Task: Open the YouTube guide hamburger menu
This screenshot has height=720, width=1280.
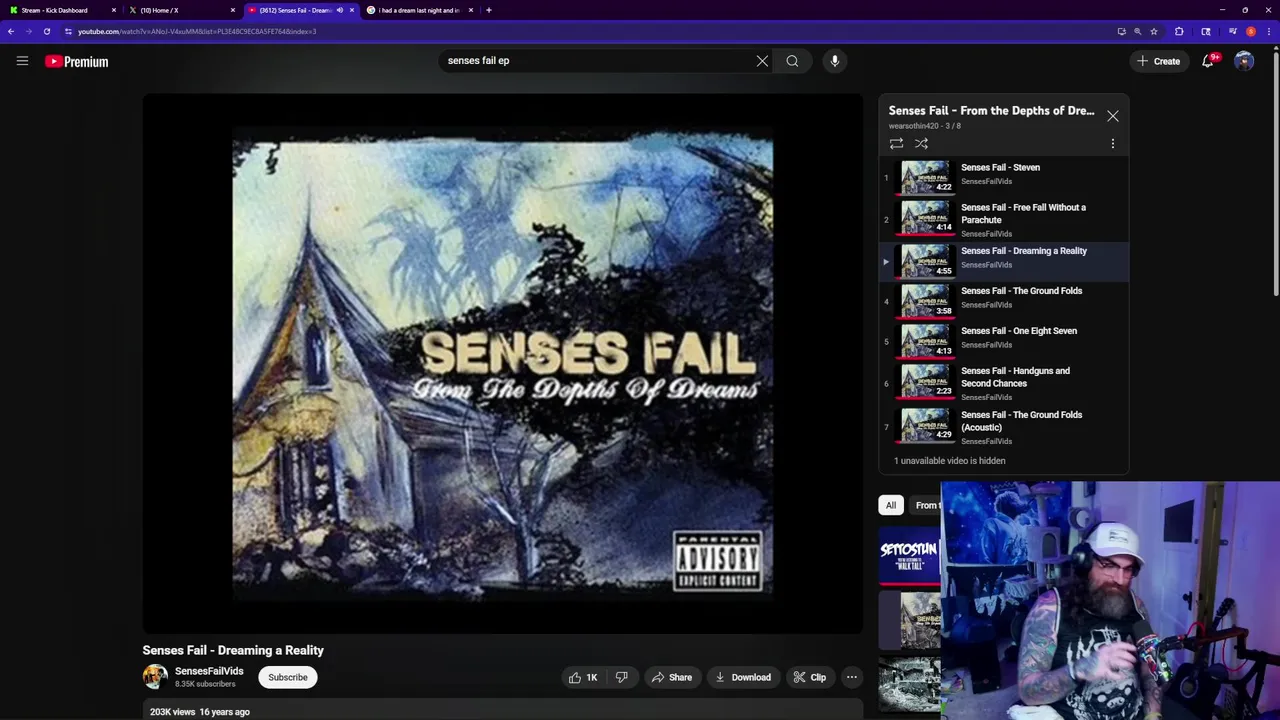Action: tap(22, 61)
